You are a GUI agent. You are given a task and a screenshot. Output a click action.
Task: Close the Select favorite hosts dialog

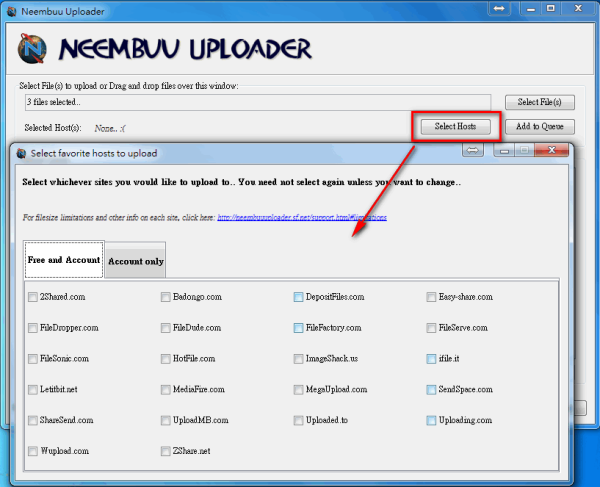(x=551, y=150)
